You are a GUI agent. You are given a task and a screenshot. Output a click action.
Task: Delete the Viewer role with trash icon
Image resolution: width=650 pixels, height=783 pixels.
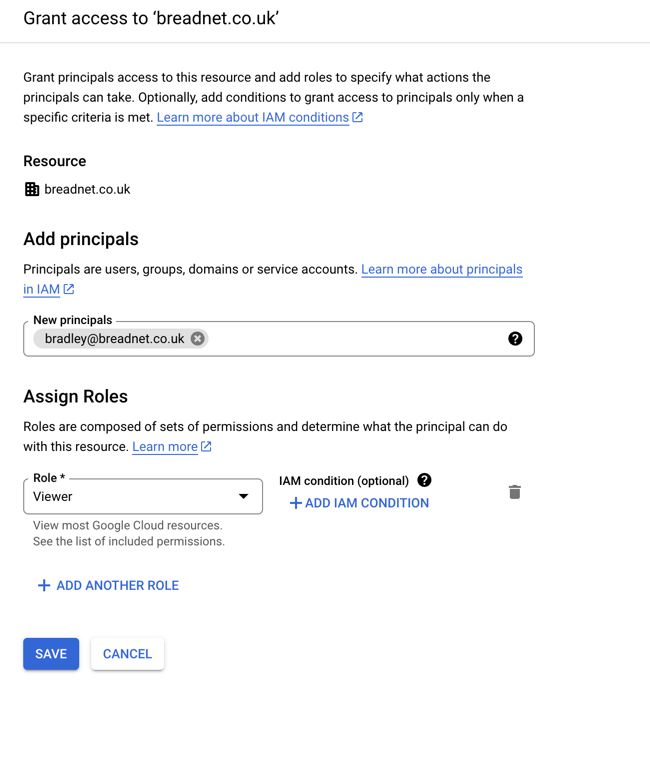[515, 492]
